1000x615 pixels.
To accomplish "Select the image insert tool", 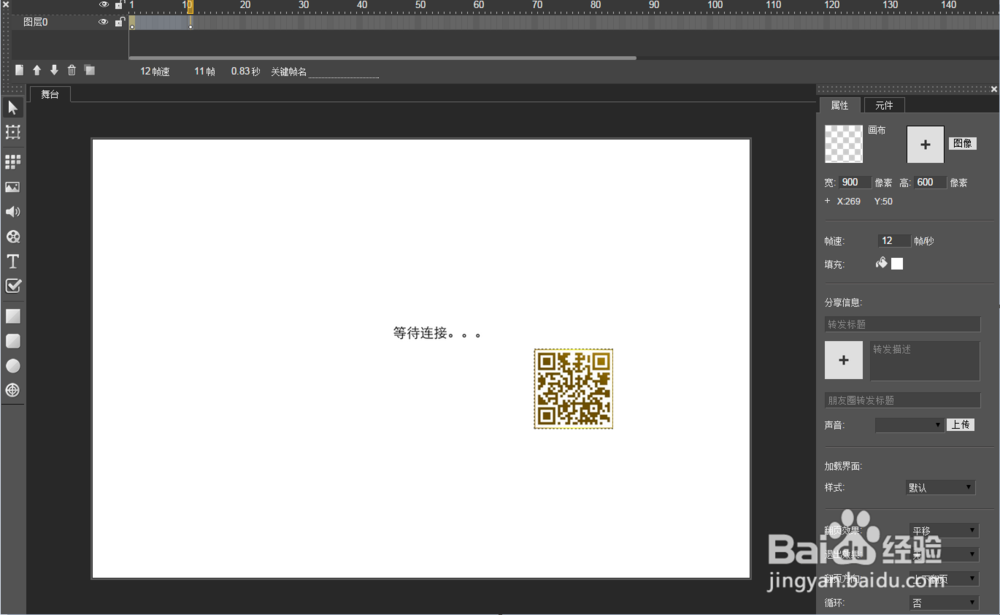I will pos(12,186).
